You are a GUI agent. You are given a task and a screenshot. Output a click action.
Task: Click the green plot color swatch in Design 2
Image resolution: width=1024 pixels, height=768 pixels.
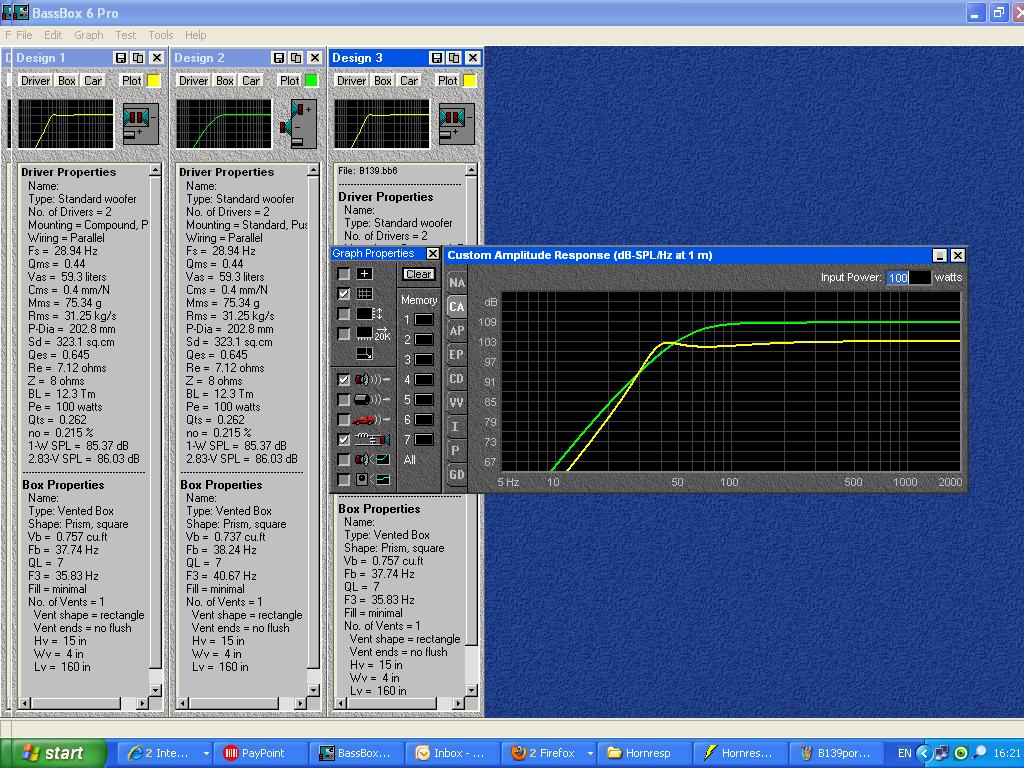312,80
